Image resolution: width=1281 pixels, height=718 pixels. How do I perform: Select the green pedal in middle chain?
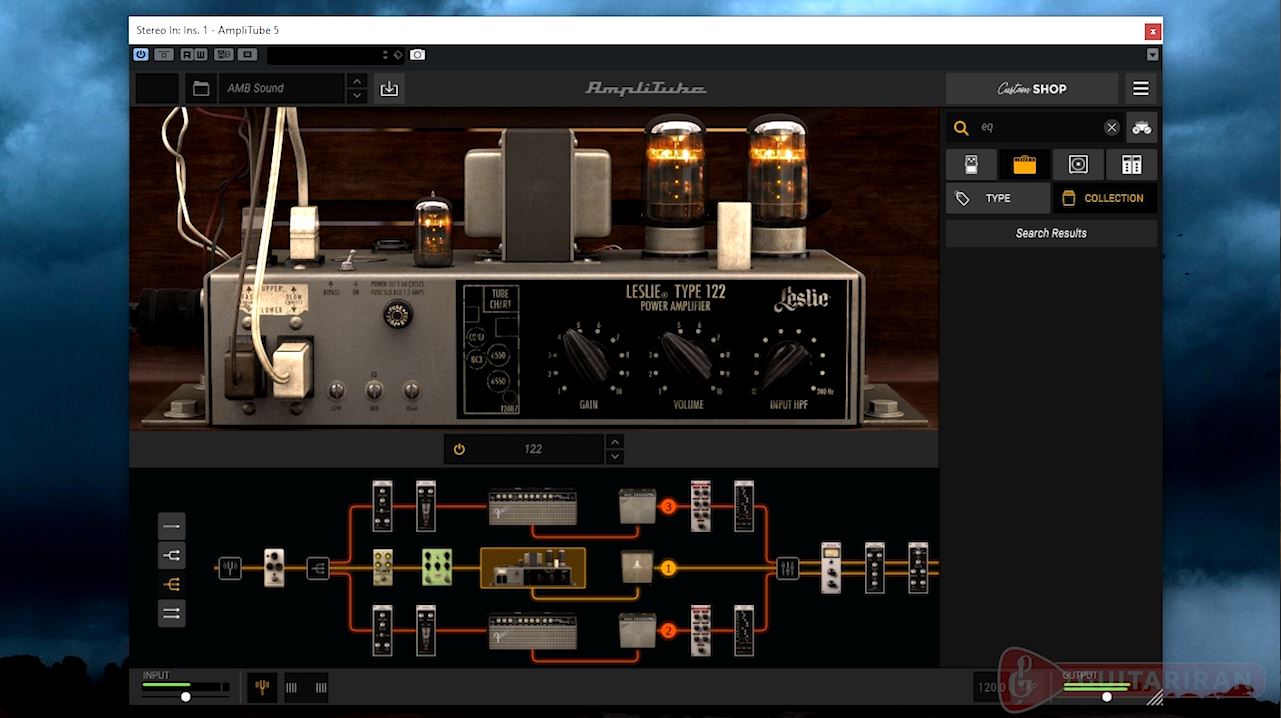coord(438,567)
